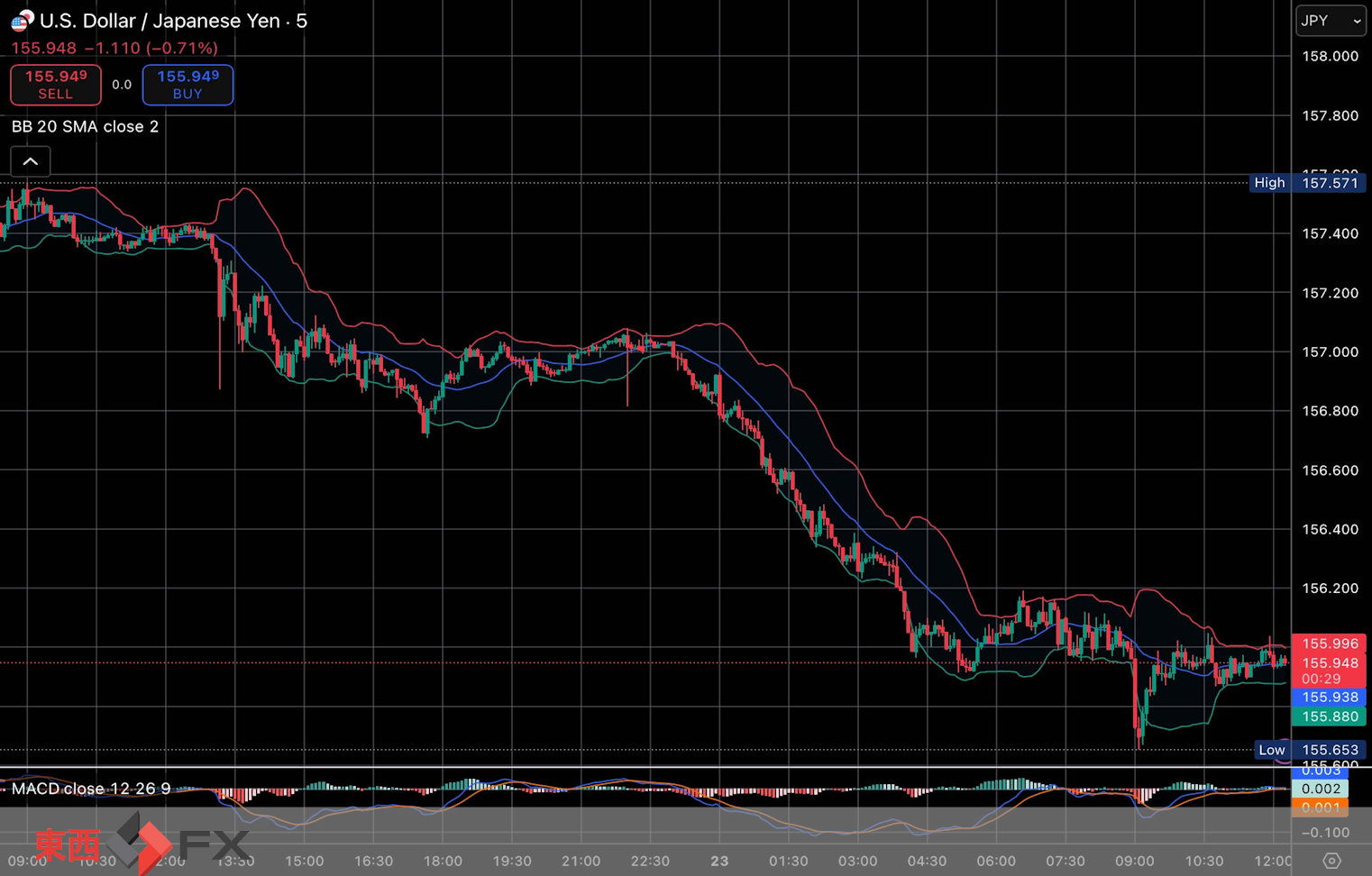
Task: Click the date marker 23 on time axis
Action: tap(718, 861)
